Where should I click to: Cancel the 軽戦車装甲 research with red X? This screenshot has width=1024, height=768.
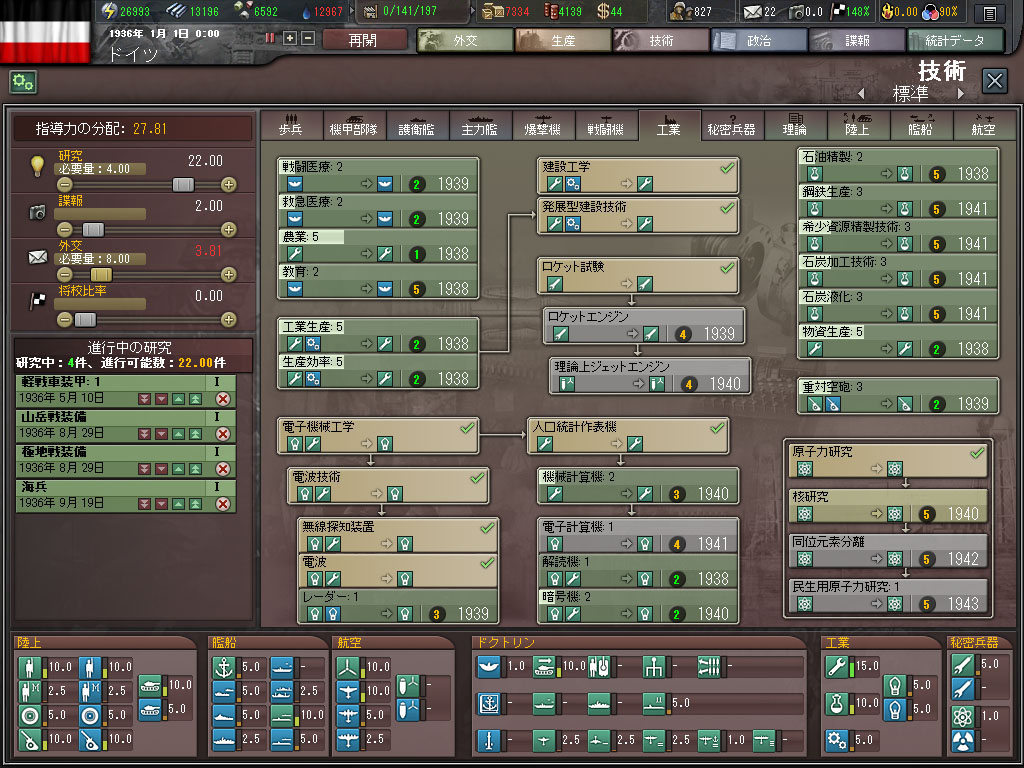[x=223, y=399]
